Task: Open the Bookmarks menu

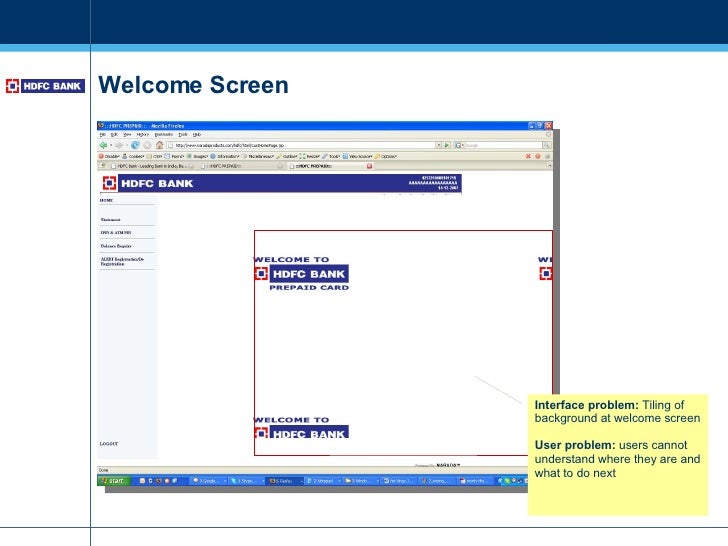Action: [163, 135]
